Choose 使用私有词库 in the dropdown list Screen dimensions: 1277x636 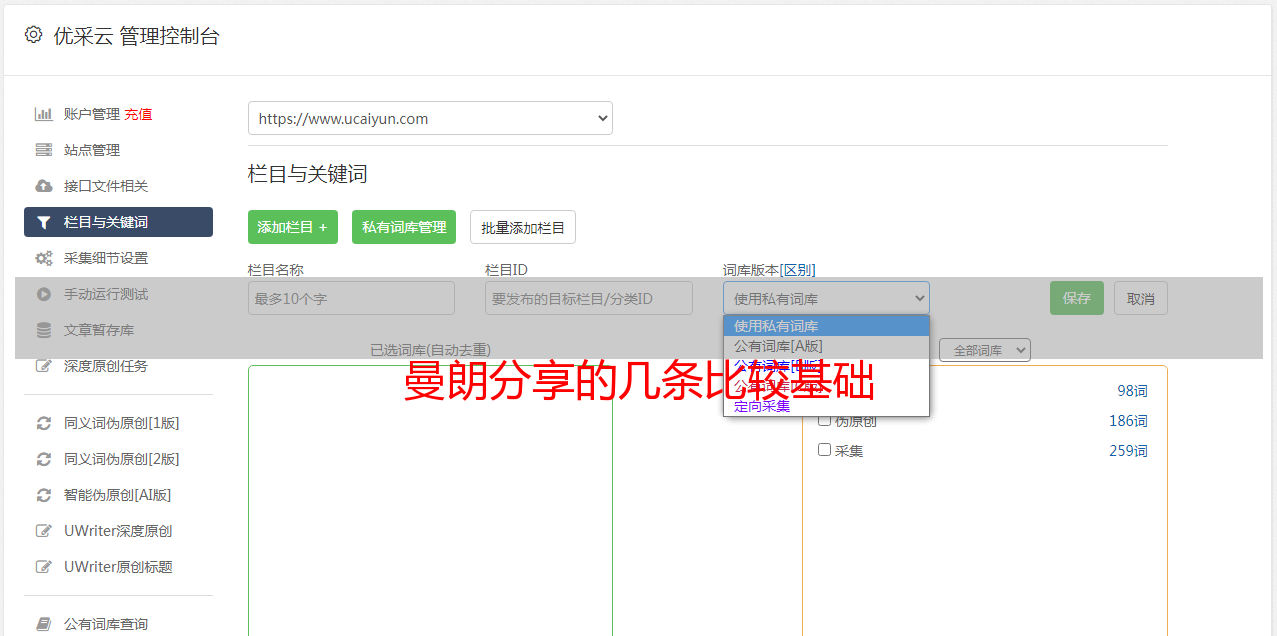tap(826, 326)
